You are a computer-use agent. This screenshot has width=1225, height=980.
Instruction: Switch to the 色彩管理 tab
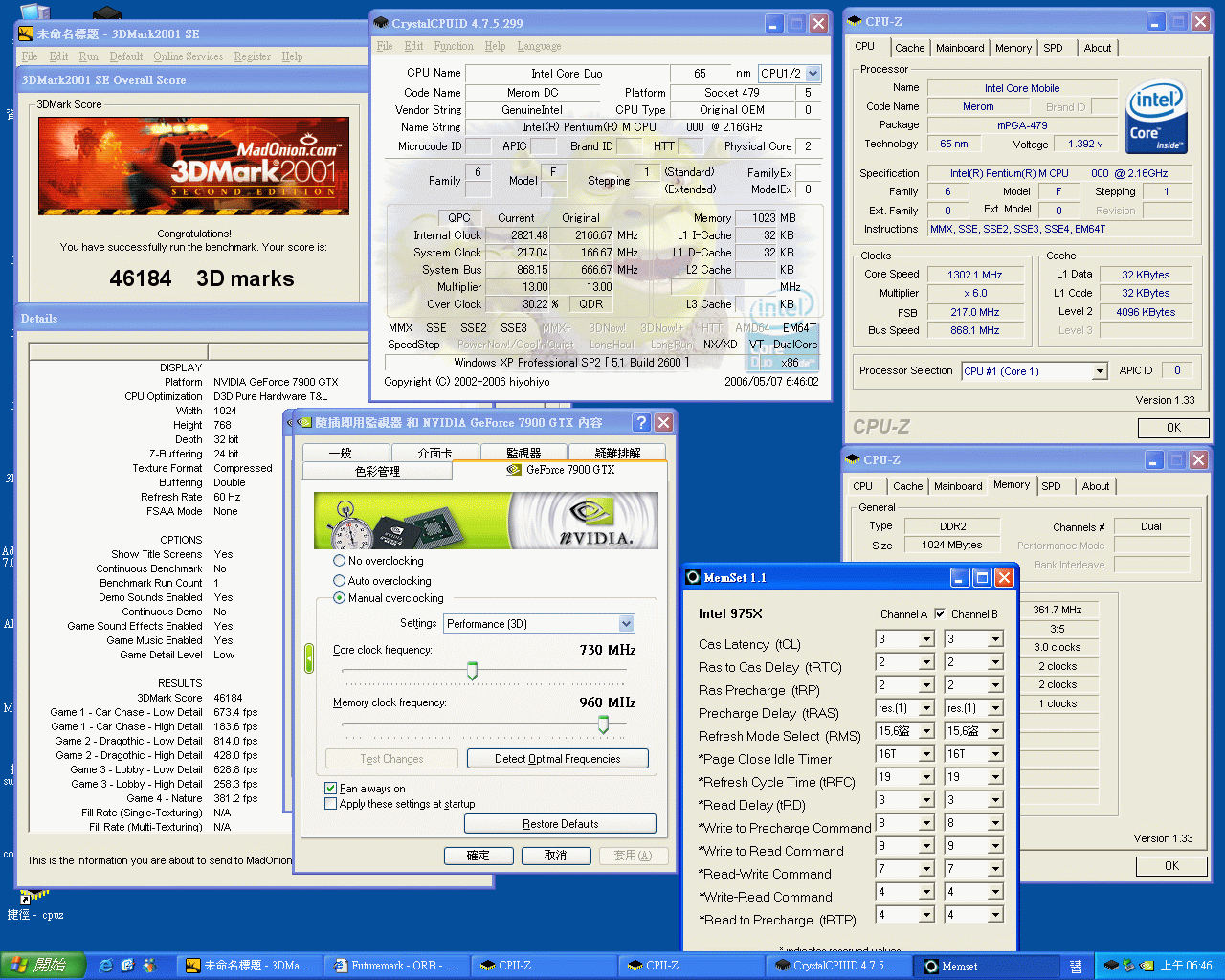coord(377,471)
